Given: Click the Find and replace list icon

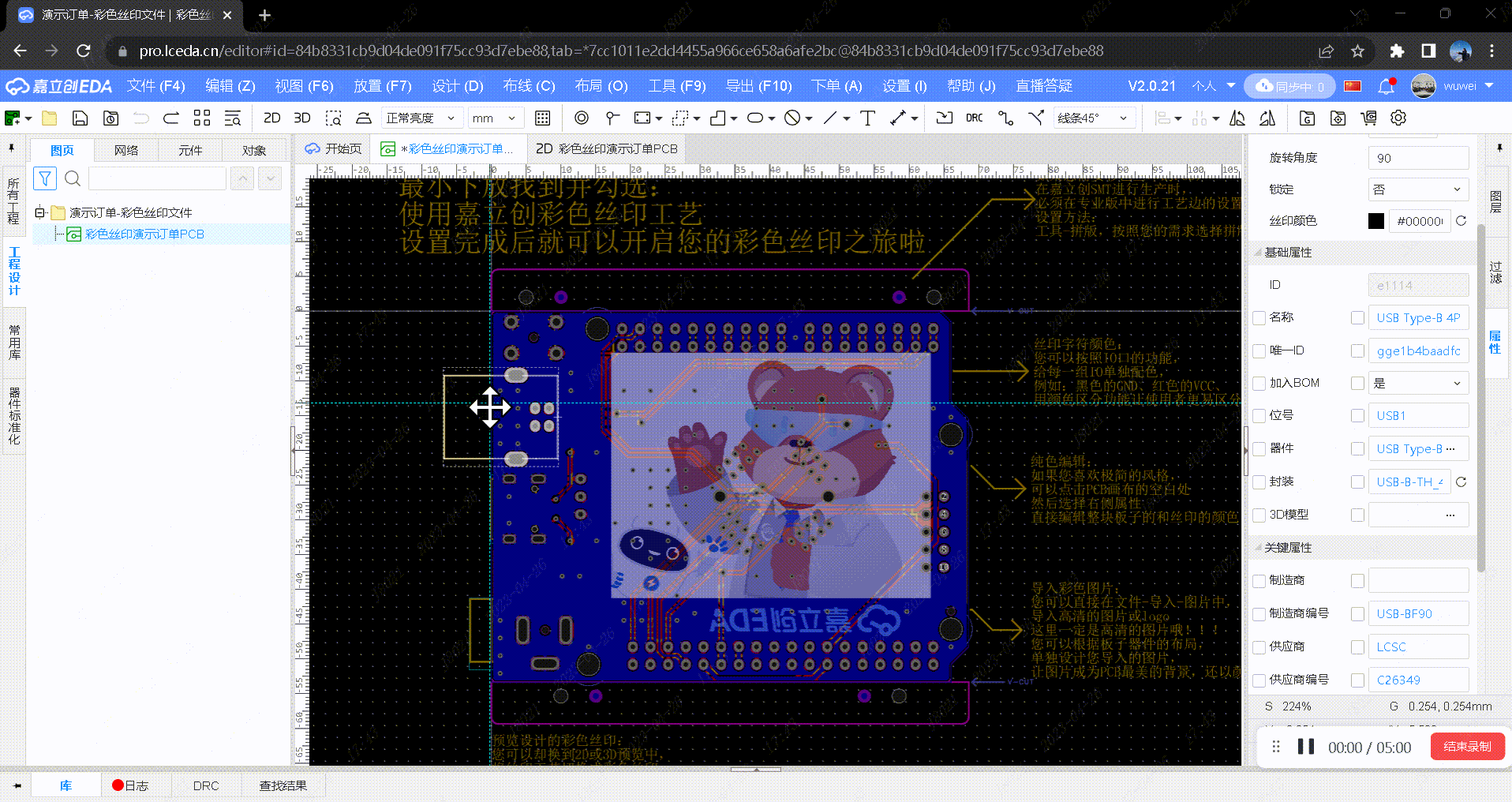Looking at the screenshot, I should point(233,118).
